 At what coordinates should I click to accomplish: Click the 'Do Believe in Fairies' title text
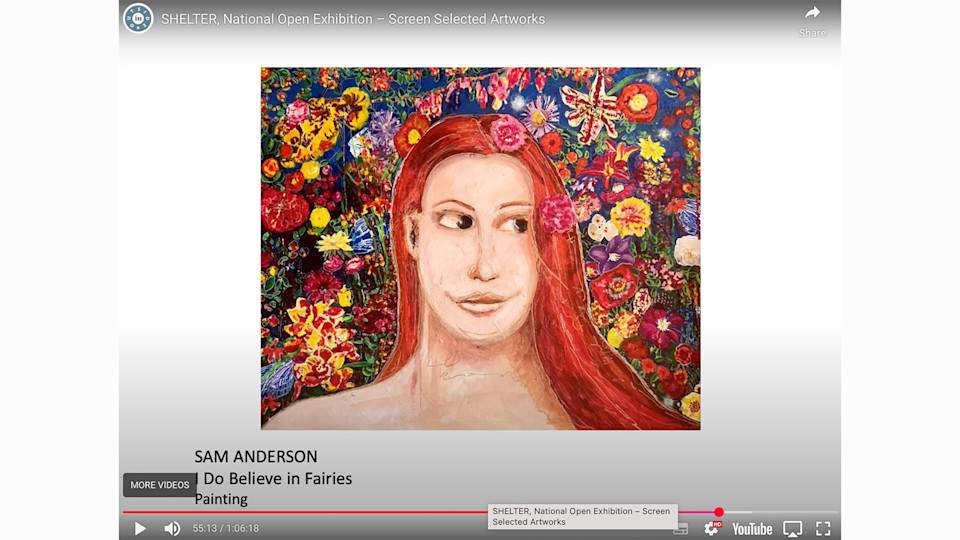[278, 479]
